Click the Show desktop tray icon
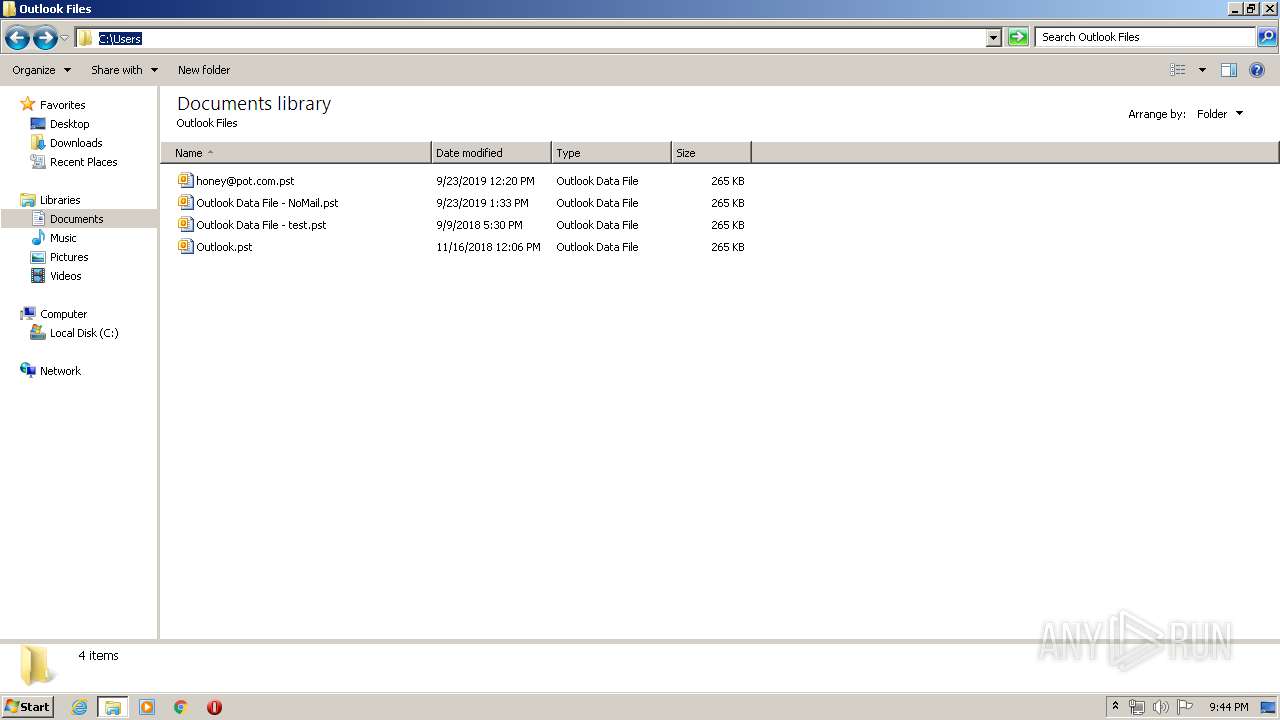Viewport: 1280px width, 720px height. point(1268,707)
